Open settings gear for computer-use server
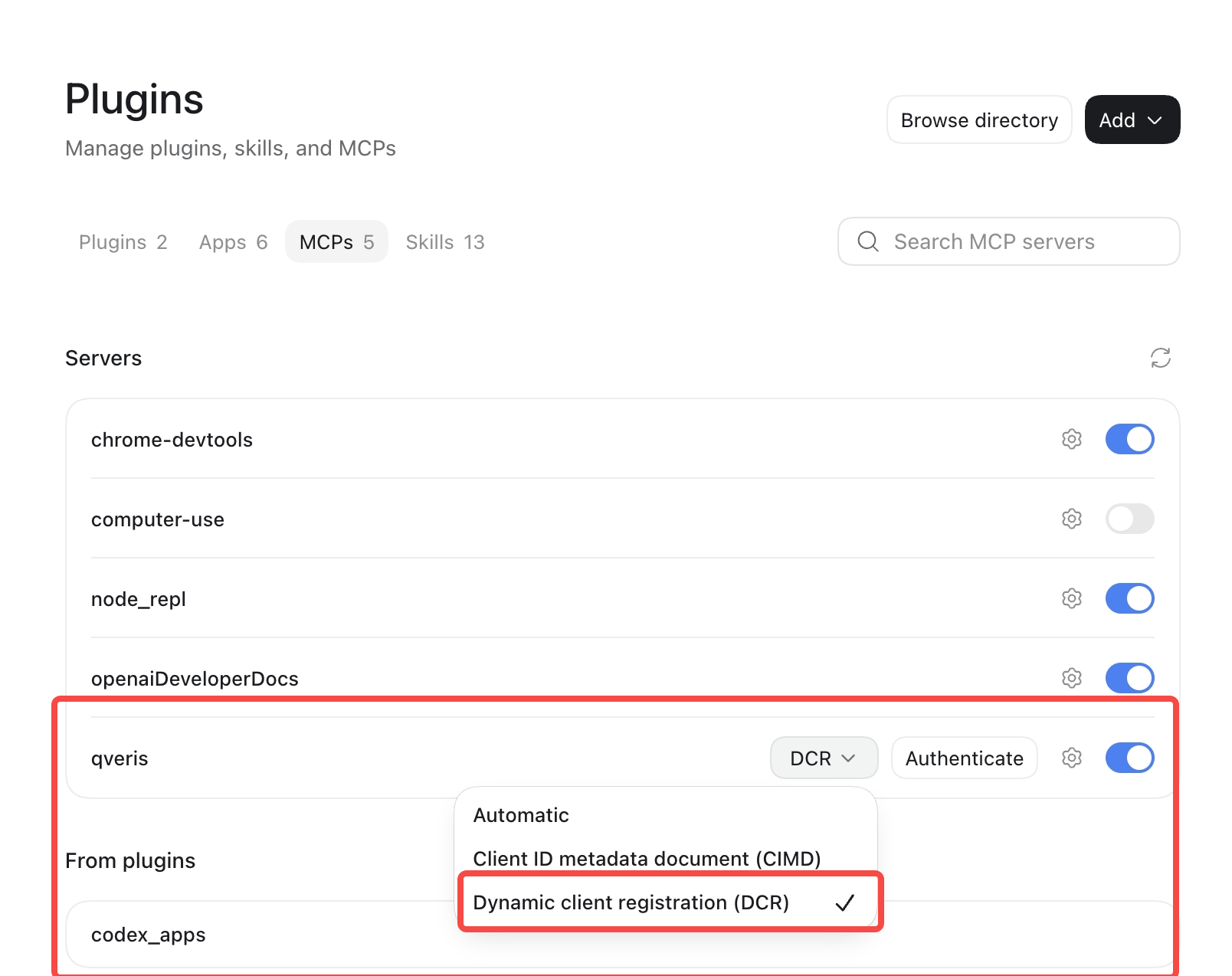Image resolution: width=1232 pixels, height=976 pixels. tap(1072, 519)
